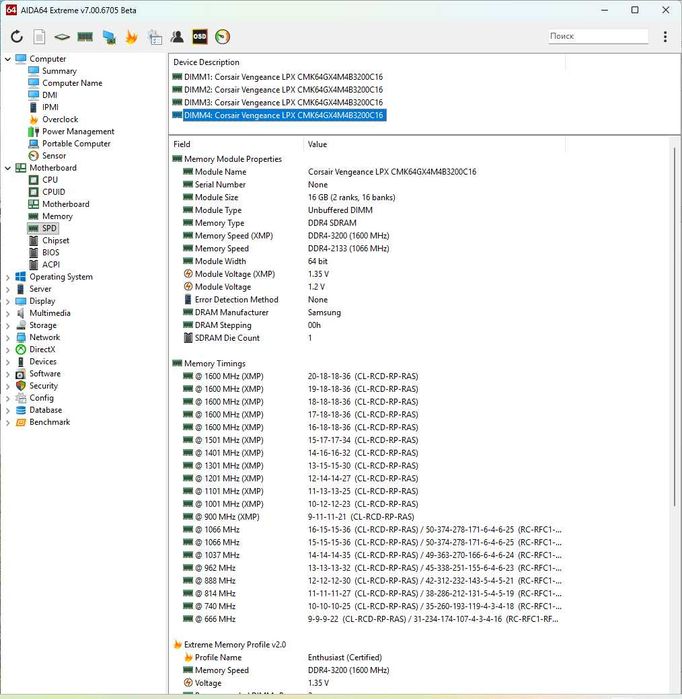Select the DMI tree item

pos(49,95)
